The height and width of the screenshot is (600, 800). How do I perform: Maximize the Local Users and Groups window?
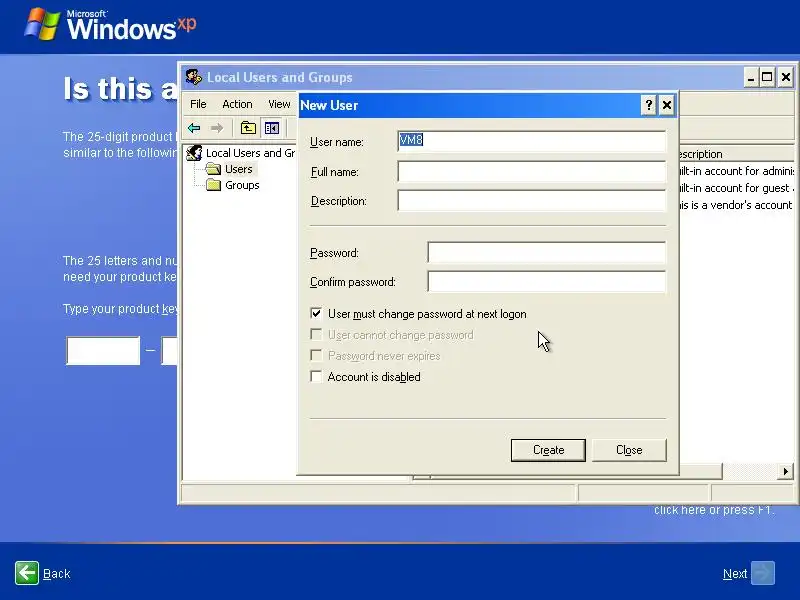[767, 78]
